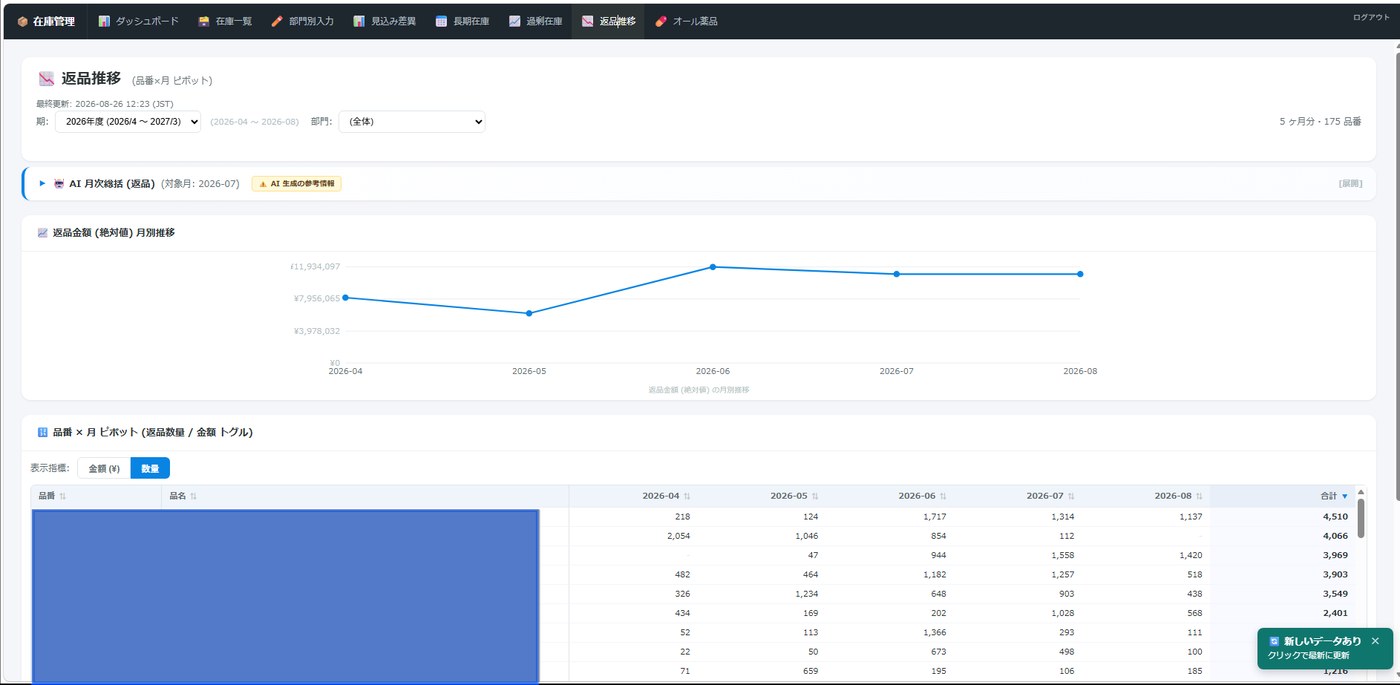Screen dimensions: 1400x685
Task: Switch the indicator to 金額 (¥)
Action: [x=104, y=468]
